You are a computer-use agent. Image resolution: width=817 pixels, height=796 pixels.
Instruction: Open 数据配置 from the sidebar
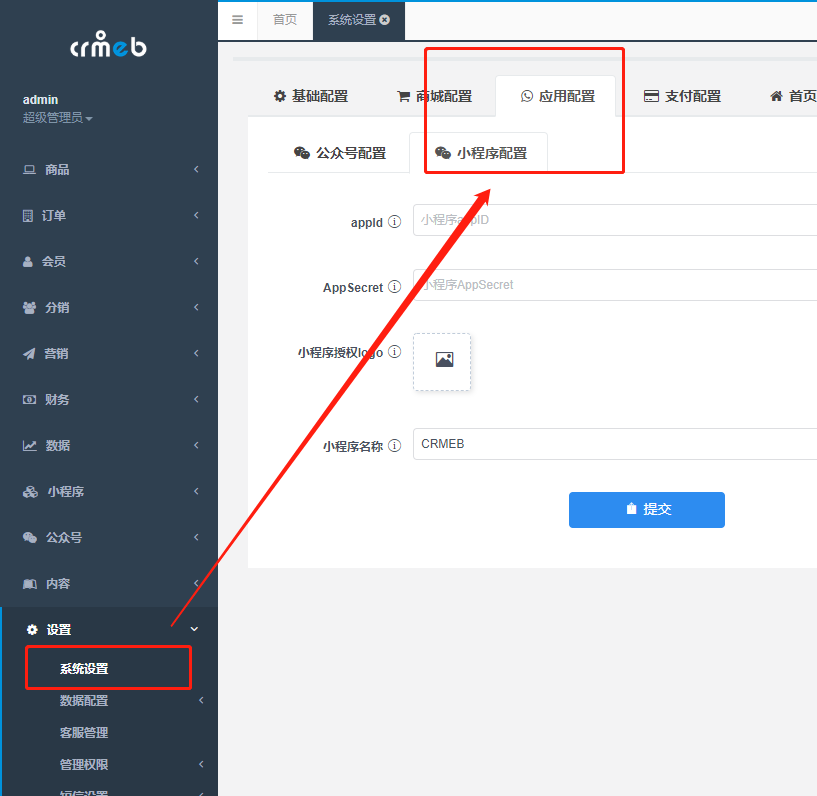(81, 700)
